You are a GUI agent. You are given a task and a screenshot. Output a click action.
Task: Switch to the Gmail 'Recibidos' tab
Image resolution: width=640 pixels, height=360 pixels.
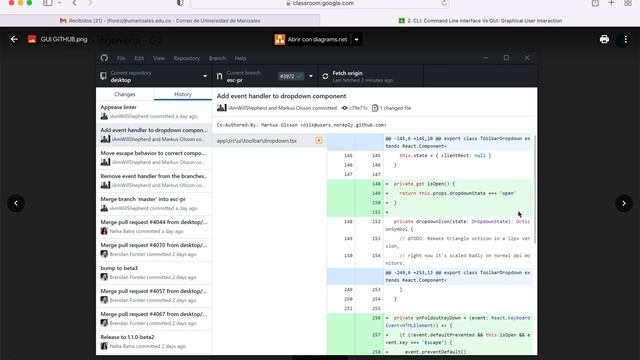click(160, 20)
